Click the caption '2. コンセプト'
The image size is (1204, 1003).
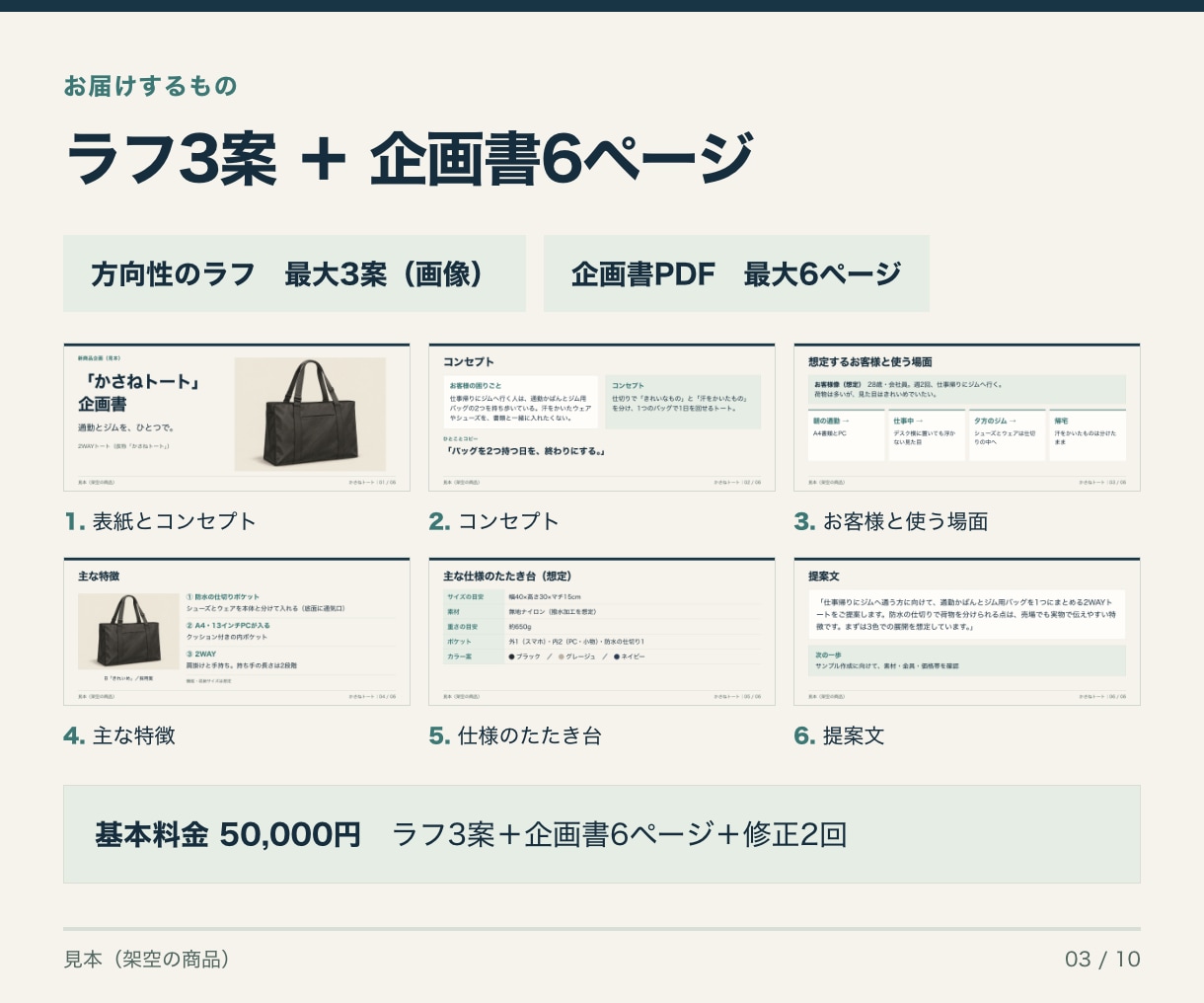click(x=493, y=521)
